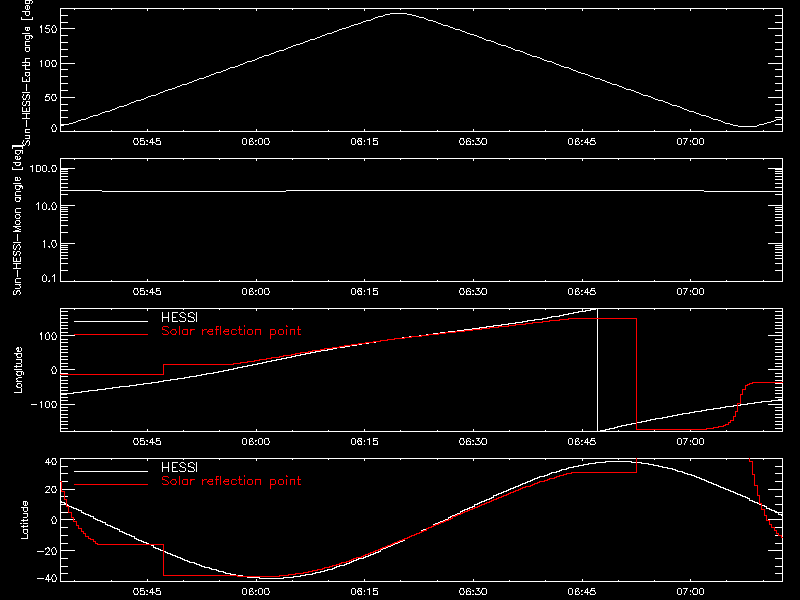Click 05:45 time label under Longitude plot

point(147,442)
